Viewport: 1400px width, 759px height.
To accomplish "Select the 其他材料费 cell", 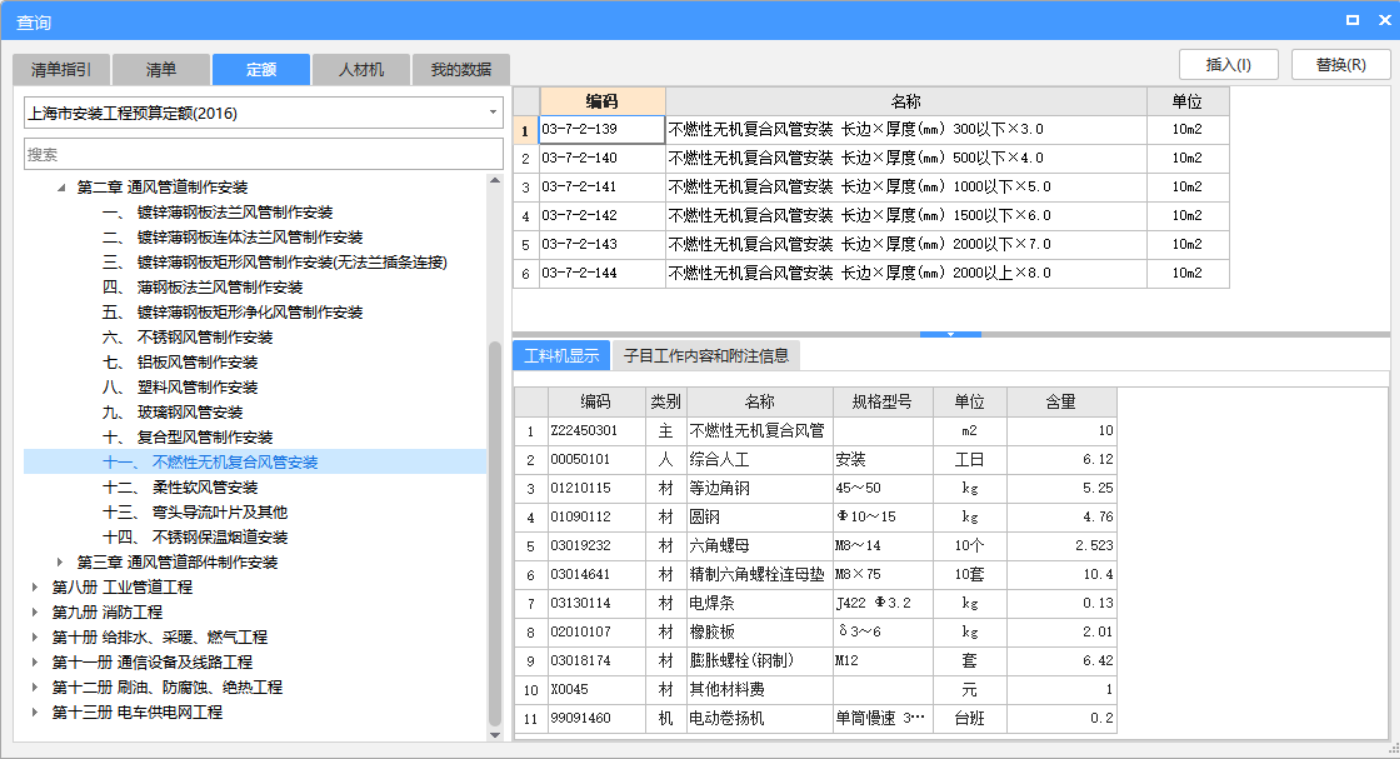I will point(759,690).
